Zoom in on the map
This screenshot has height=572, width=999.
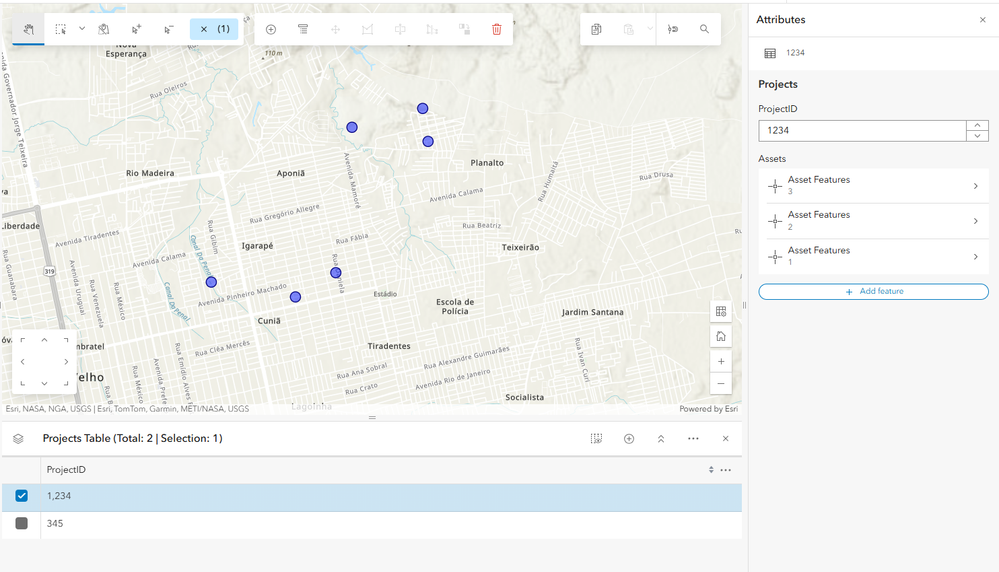(721, 360)
